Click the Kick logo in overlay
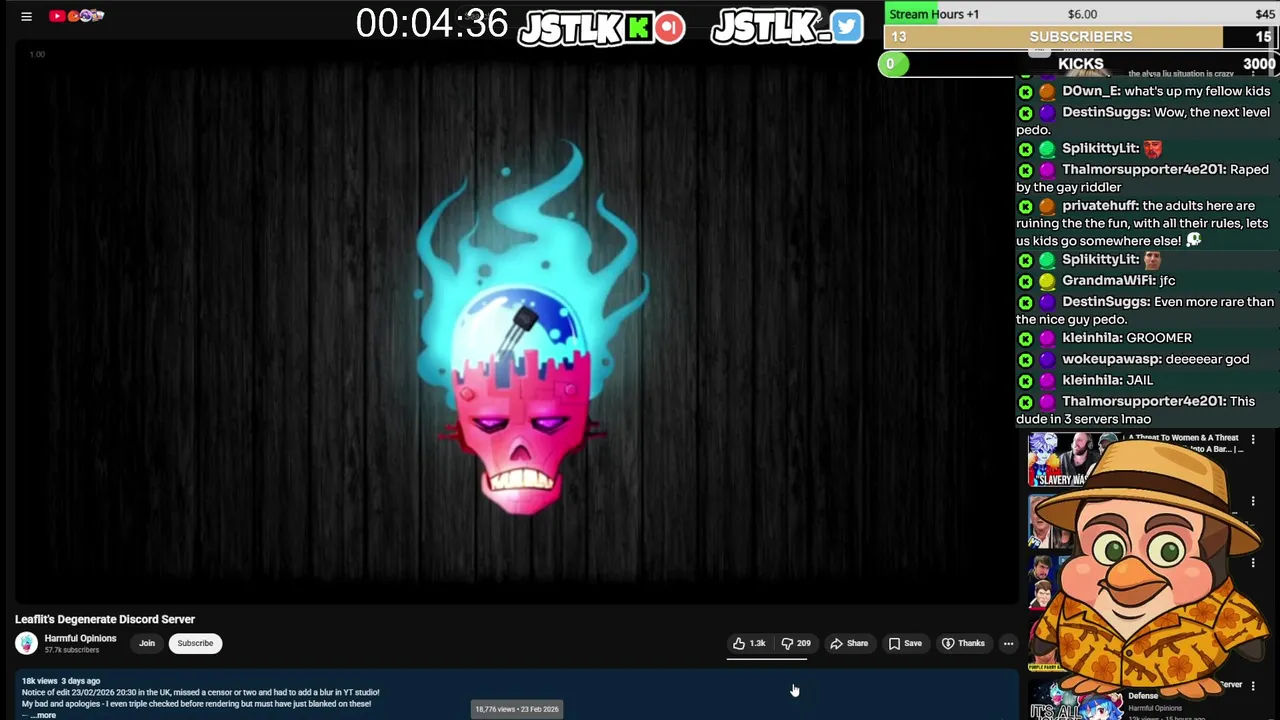Screen dimensions: 1280x720 click(x=638, y=27)
